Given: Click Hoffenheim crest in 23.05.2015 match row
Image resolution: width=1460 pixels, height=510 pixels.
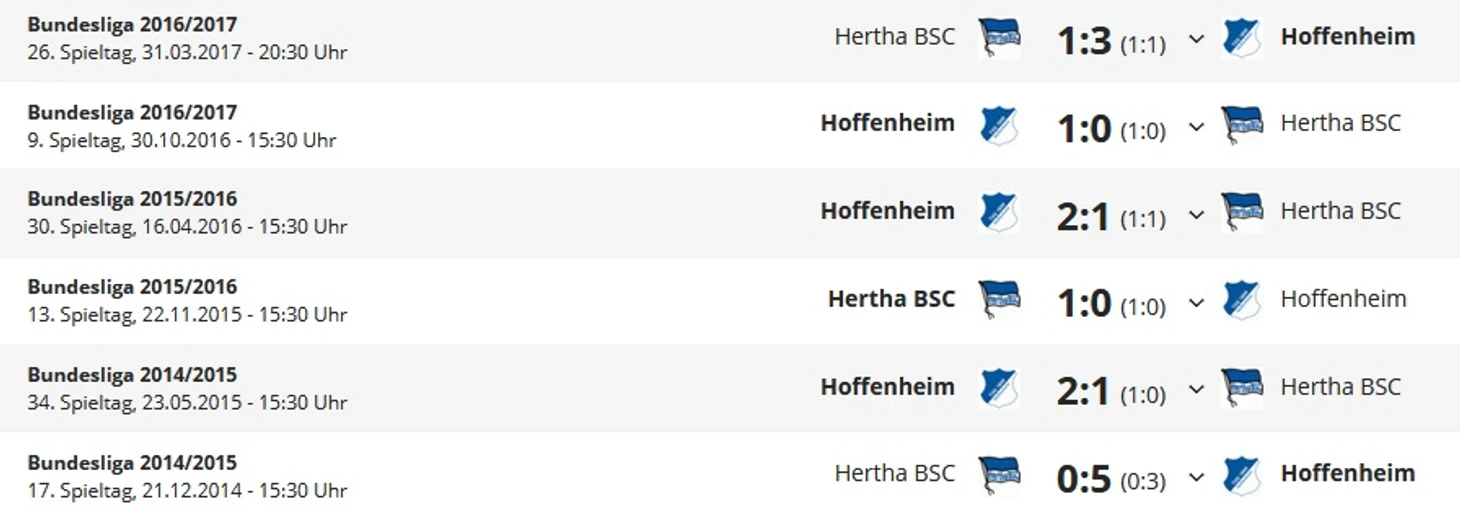Looking at the screenshot, I should click(x=999, y=388).
